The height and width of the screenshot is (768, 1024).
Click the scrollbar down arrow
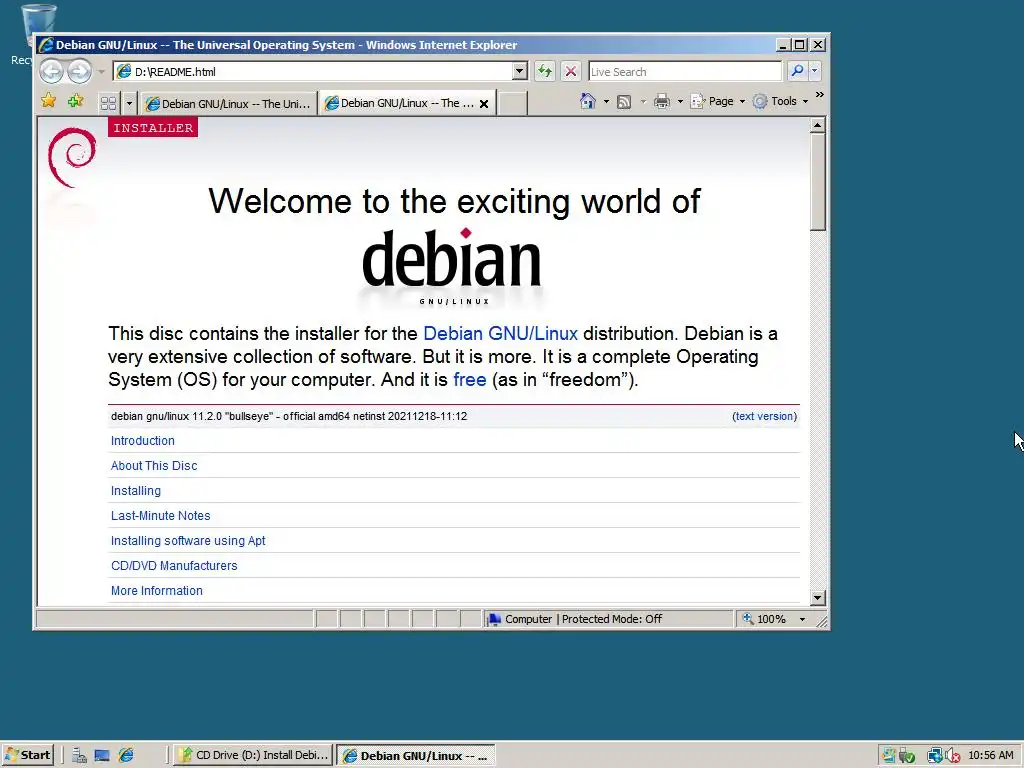click(818, 598)
